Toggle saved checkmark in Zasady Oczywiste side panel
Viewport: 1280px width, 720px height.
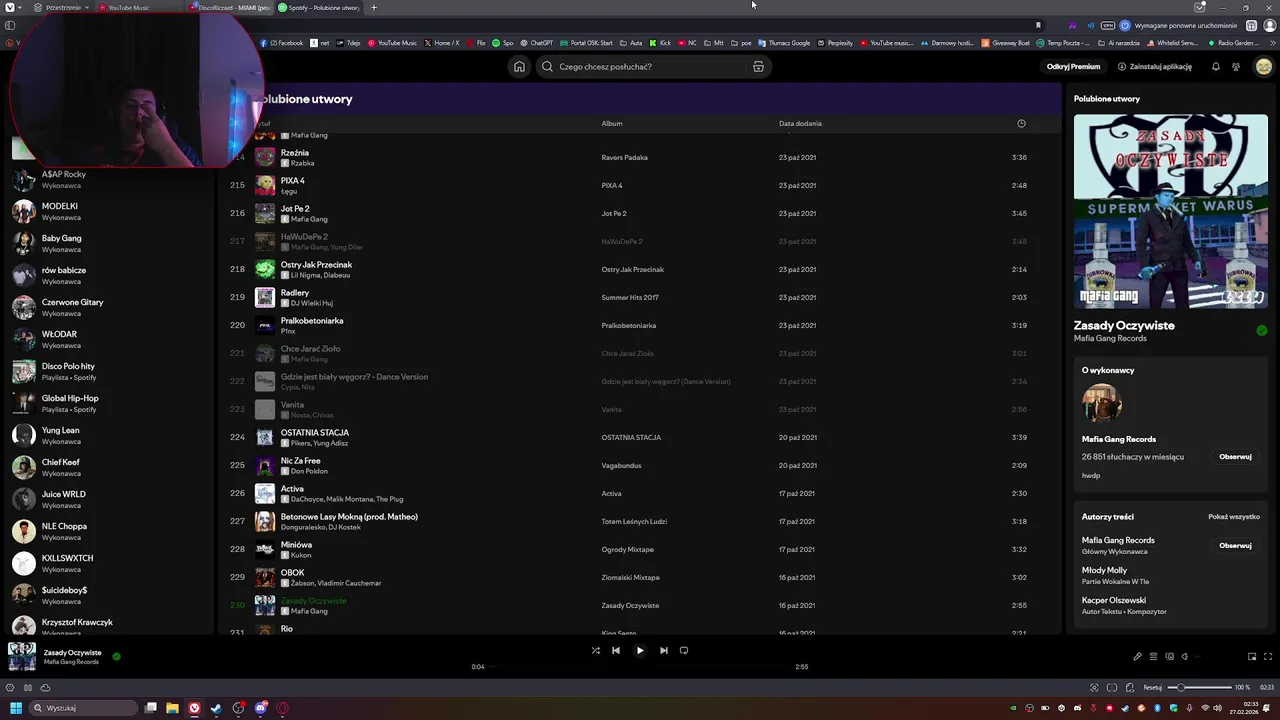click(1261, 330)
